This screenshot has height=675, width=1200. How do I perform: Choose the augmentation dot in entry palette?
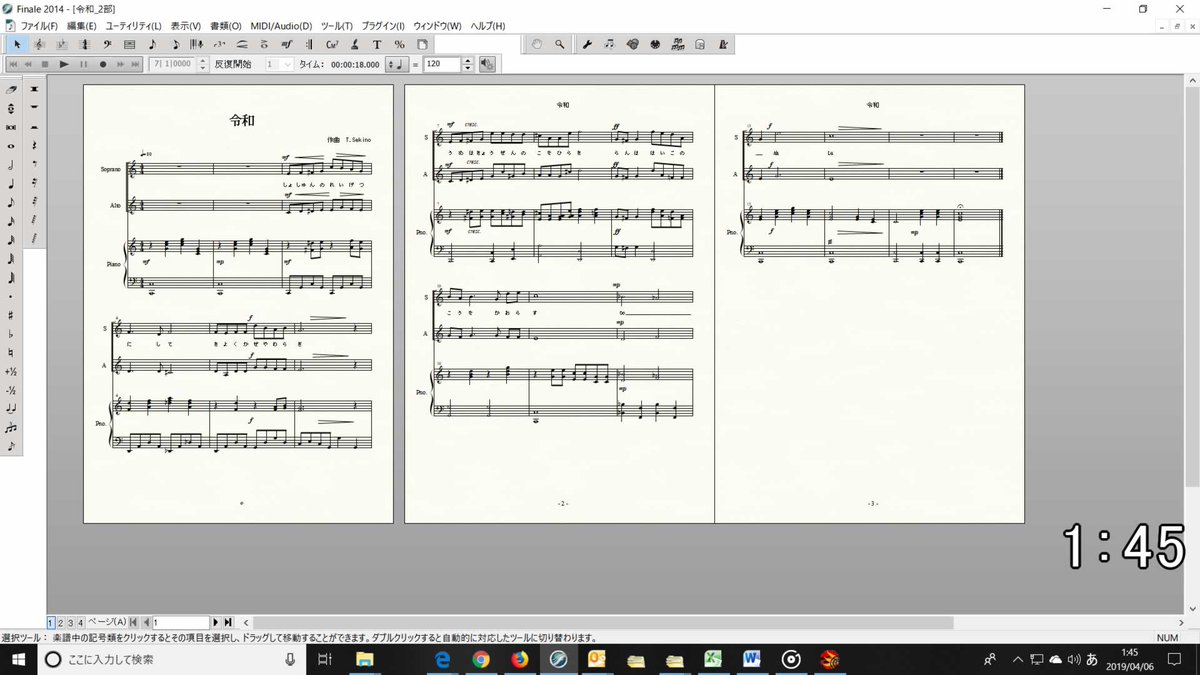[x=11, y=296]
